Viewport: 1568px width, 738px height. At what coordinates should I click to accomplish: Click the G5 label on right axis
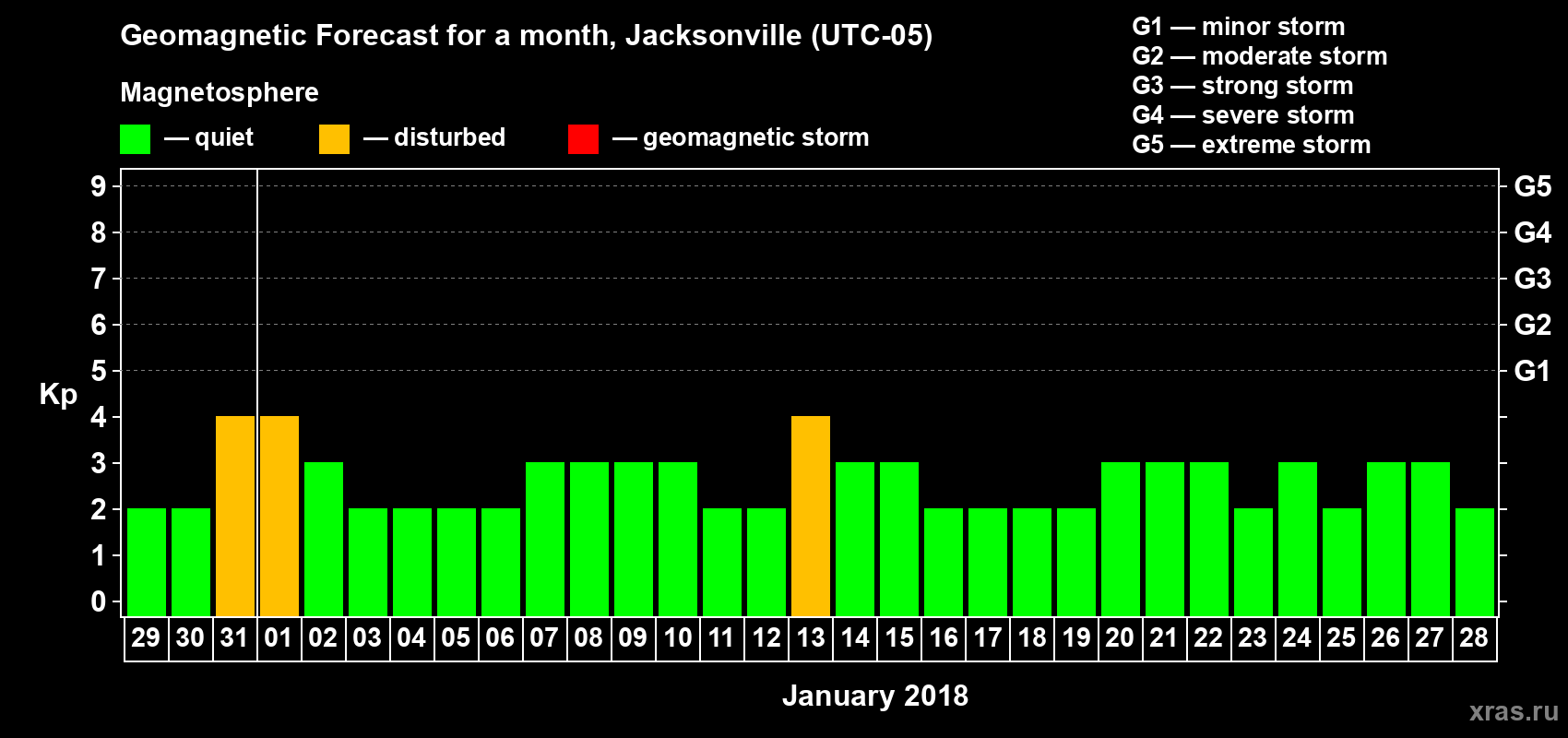pos(1533,186)
